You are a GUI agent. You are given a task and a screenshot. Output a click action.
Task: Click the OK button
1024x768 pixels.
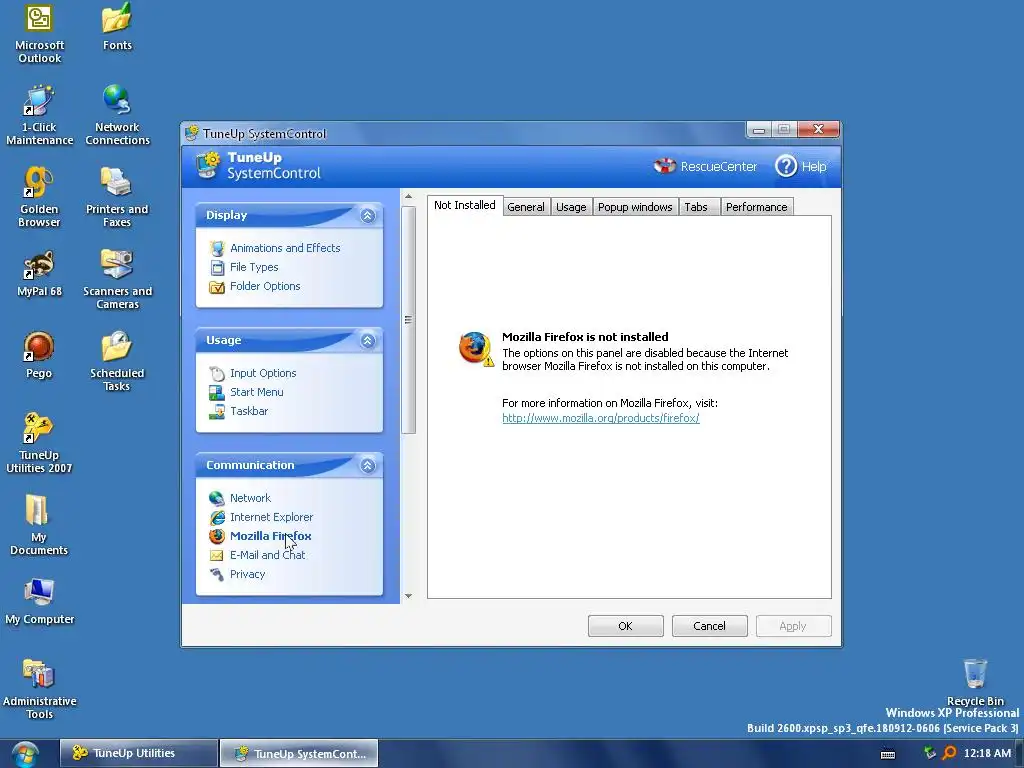pos(626,626)
